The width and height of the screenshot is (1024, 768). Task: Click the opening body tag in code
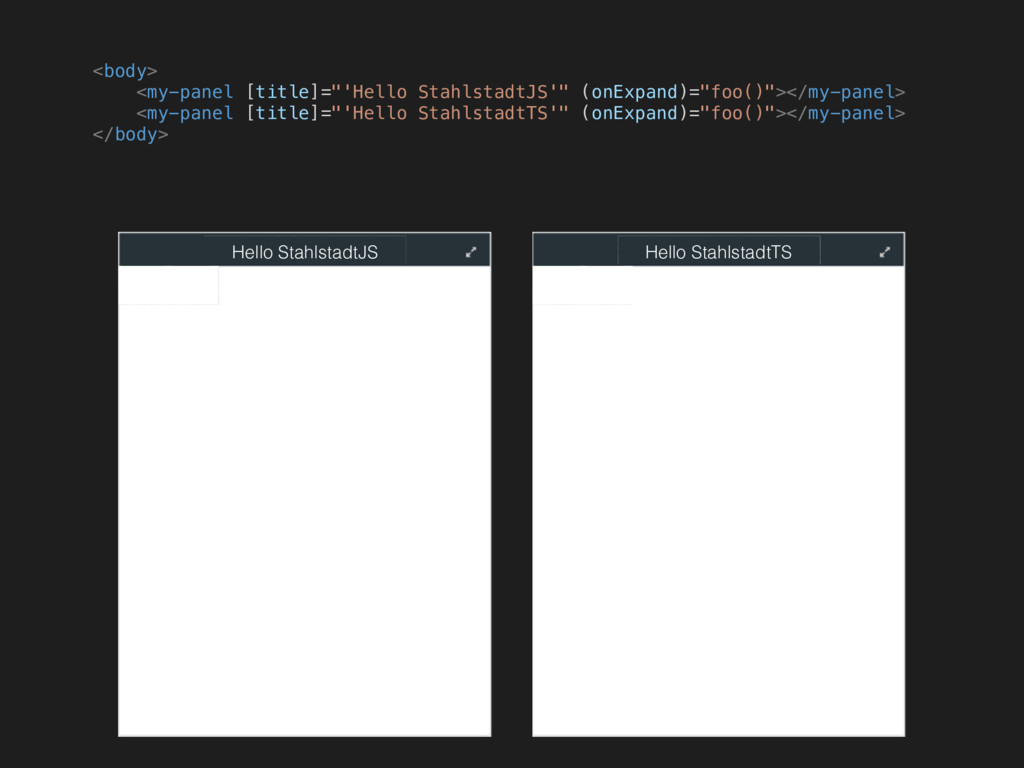[125, 71]
